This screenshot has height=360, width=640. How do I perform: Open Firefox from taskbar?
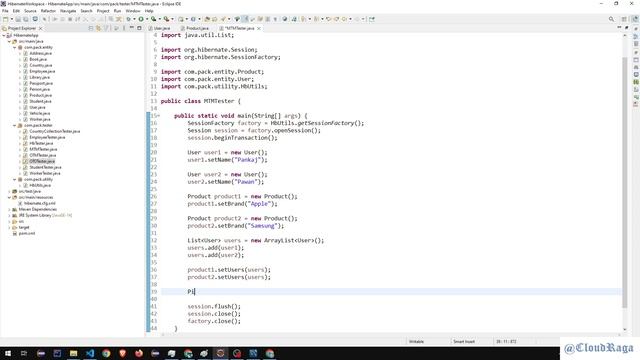click(139, 353)
